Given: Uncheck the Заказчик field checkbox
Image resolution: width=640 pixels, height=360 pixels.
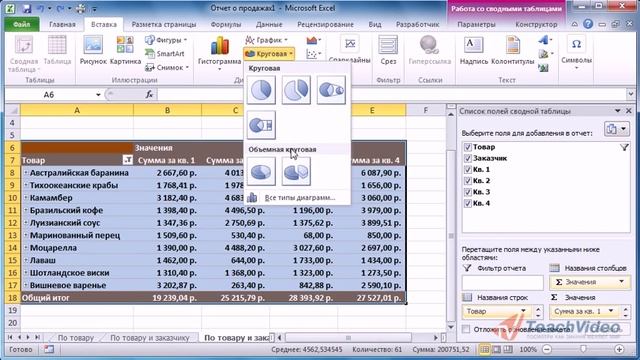Looking at the screenshot, I should [468, 158].
